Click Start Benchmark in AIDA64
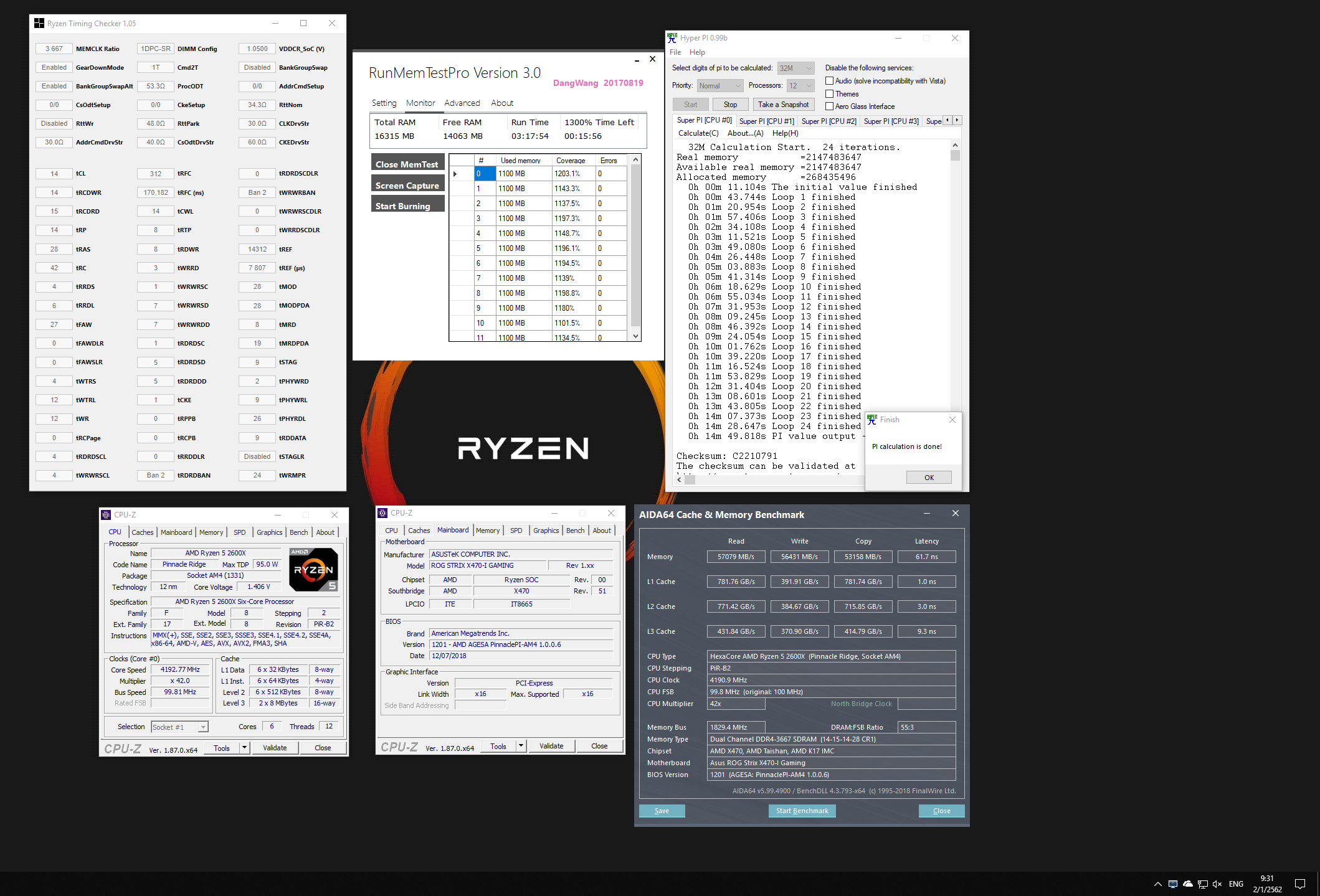The image size is (1320, 896). [802, 811]
